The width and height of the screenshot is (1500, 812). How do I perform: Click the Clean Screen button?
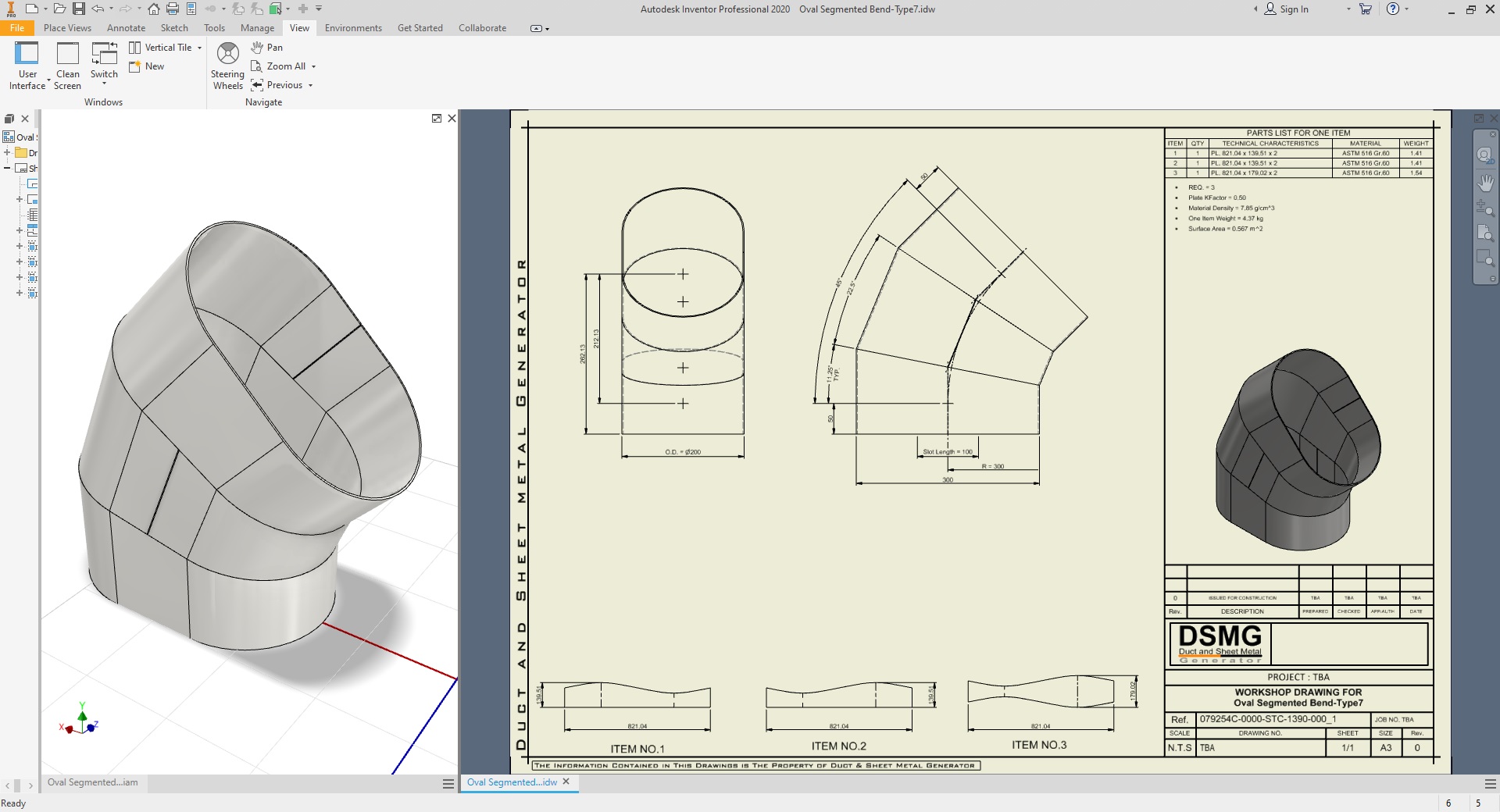click(68, 66)
